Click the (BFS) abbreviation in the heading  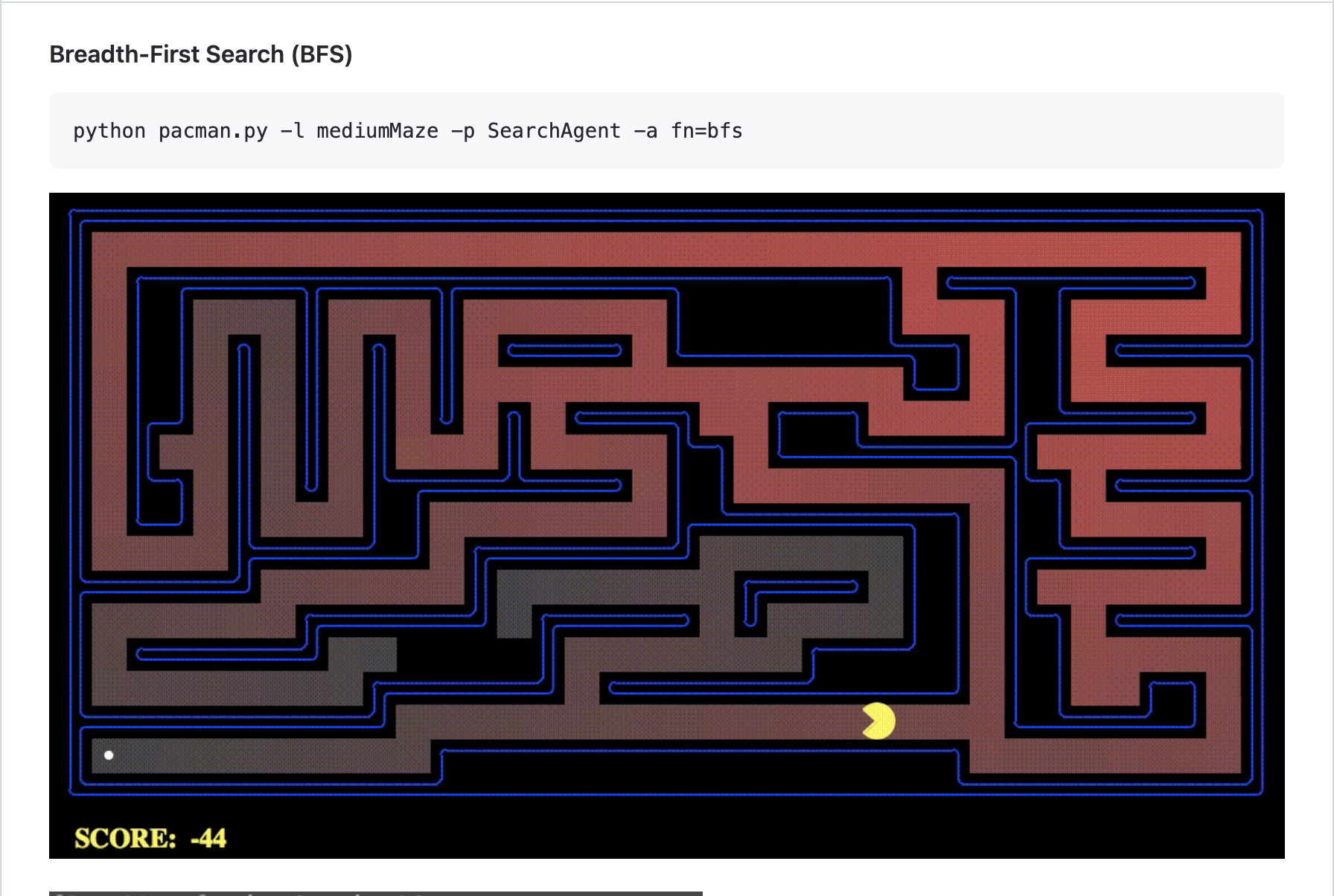click(322, 54)
